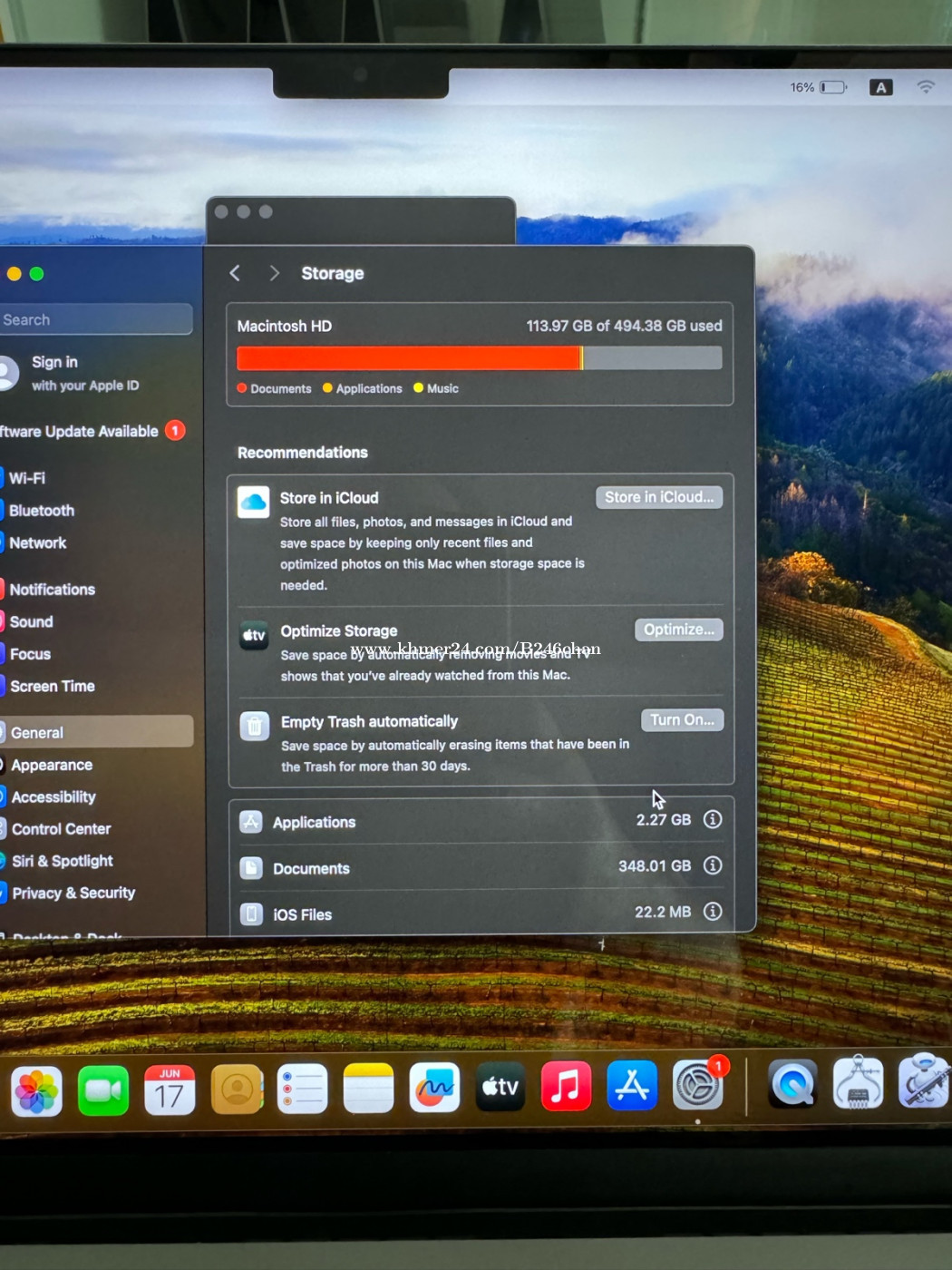Click the System Settings gear in the Dock
This screenshot has width=952, height=1270.
(x=697, y=1084)
